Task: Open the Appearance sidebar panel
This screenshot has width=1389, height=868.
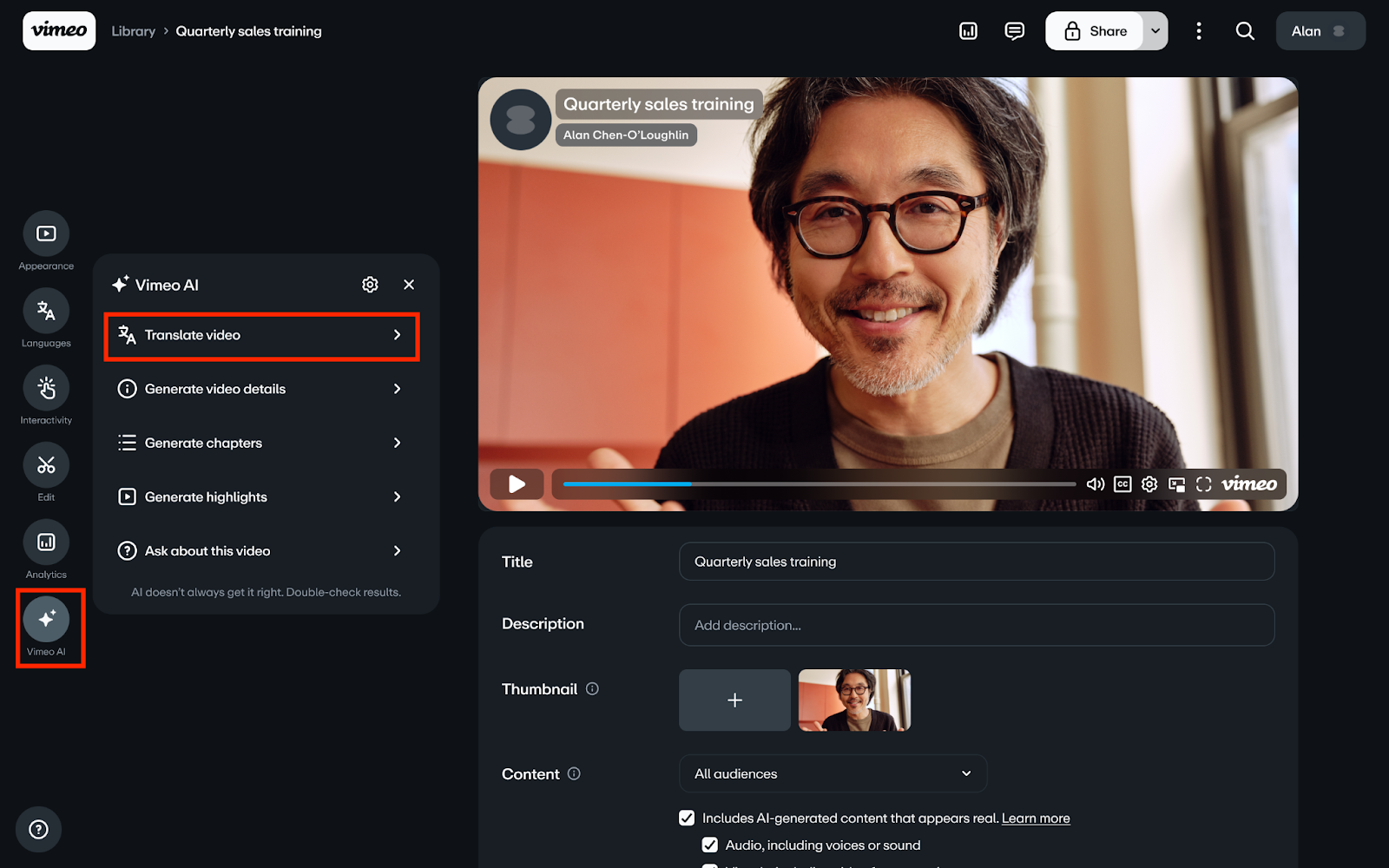Action: 46,234
